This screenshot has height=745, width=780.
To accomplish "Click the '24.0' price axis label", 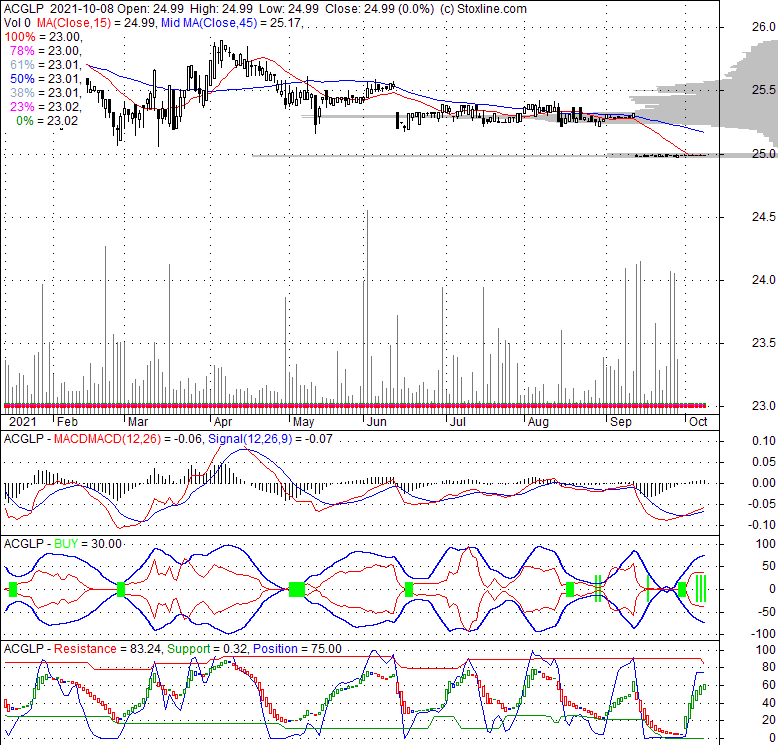I will pyautogui.click(x=764, y=280).
